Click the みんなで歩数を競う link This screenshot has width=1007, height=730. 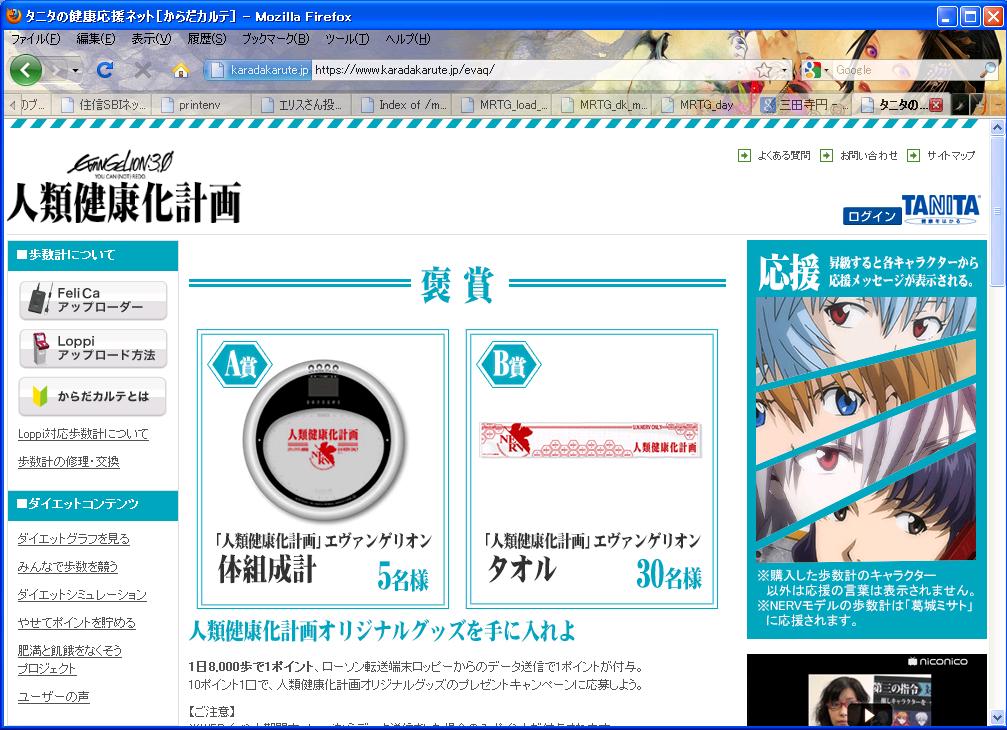click(67, 566)
